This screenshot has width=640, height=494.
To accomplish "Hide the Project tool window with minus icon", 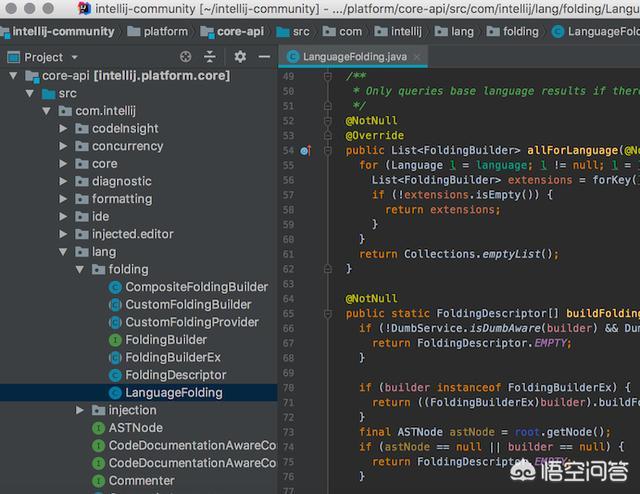I will tap(262, 57).
